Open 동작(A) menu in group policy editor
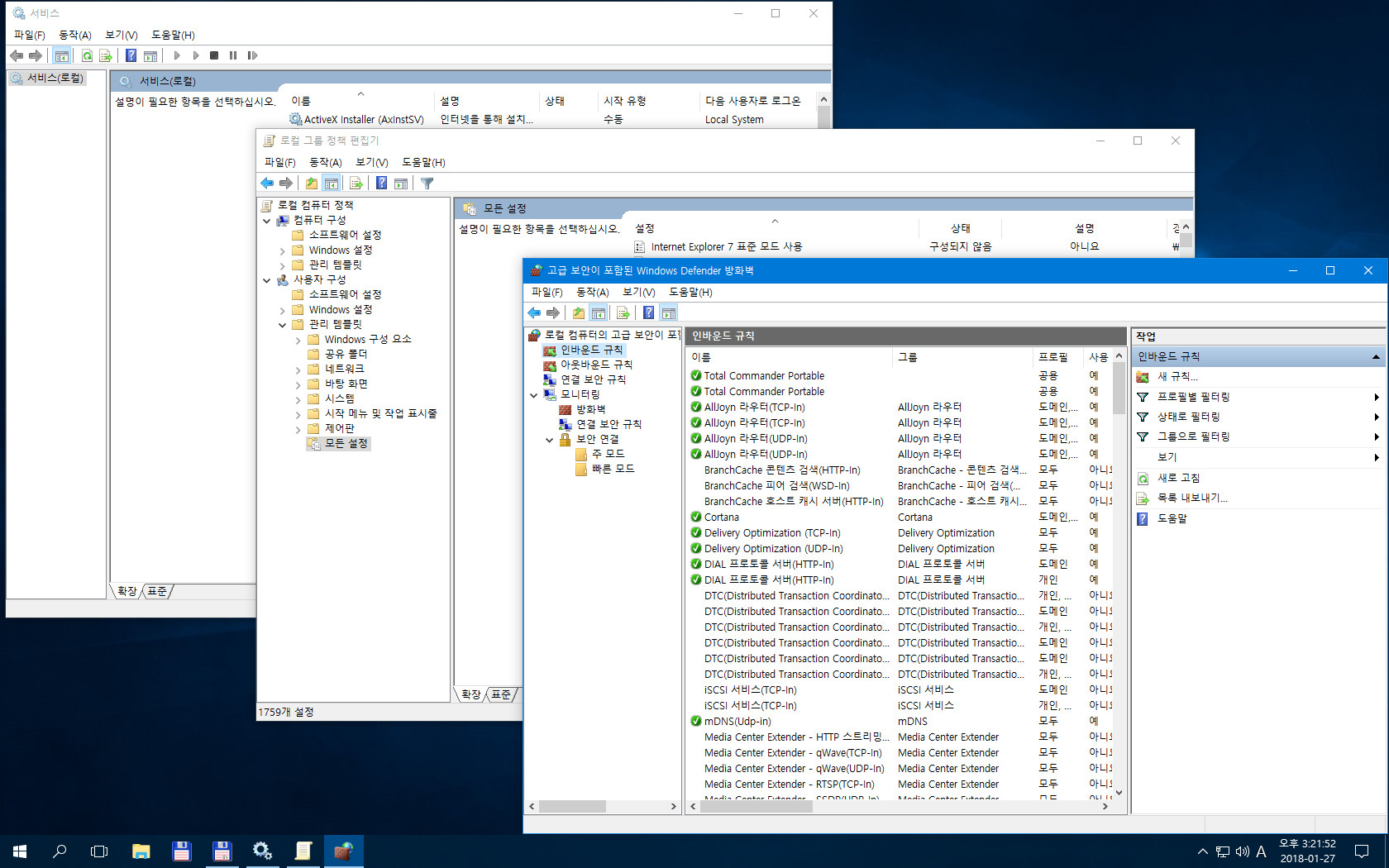Screen dimensions: 1389x868 pos(326,162)
